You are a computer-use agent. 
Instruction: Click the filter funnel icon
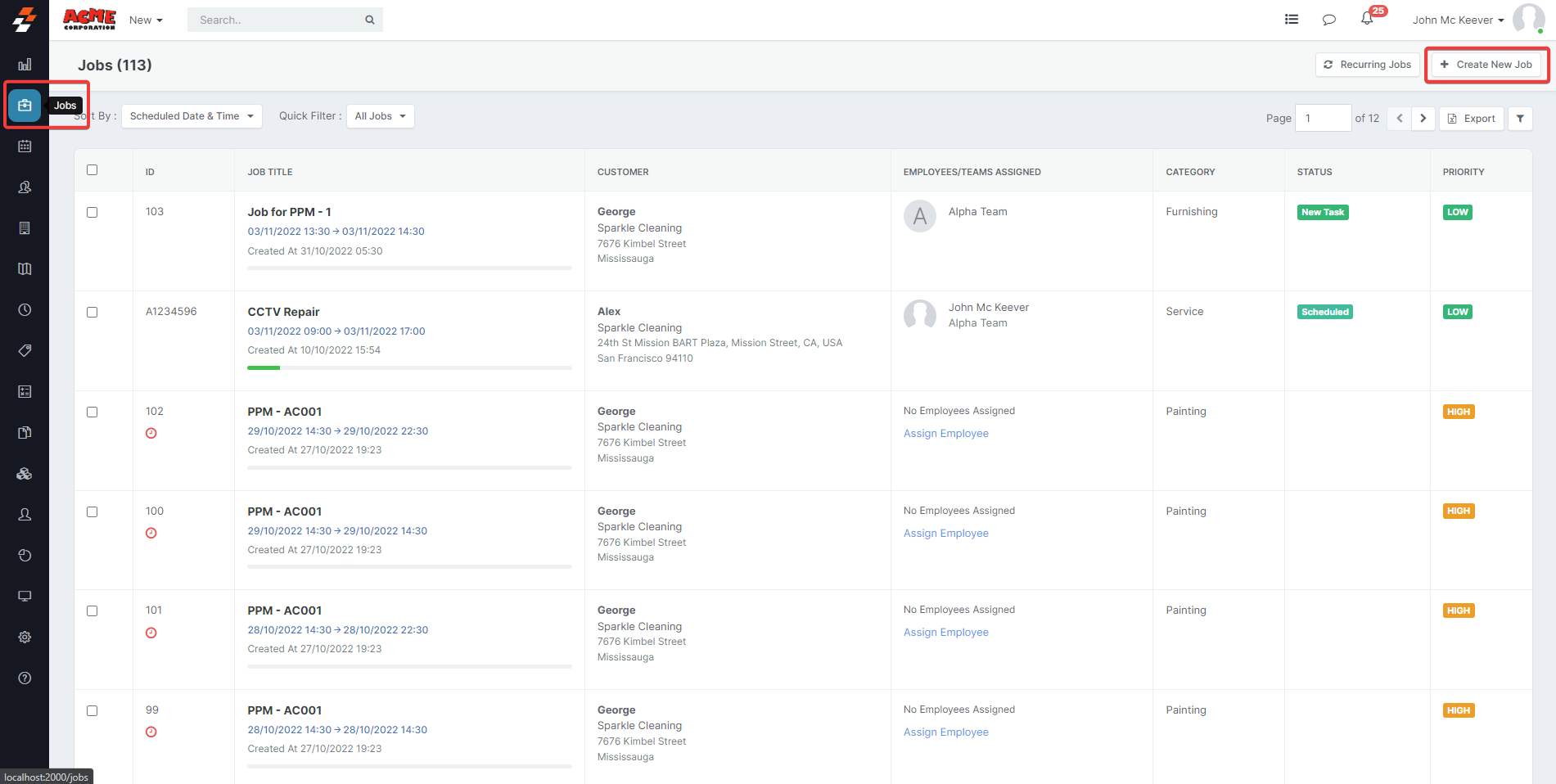(x=1520, y=119)
